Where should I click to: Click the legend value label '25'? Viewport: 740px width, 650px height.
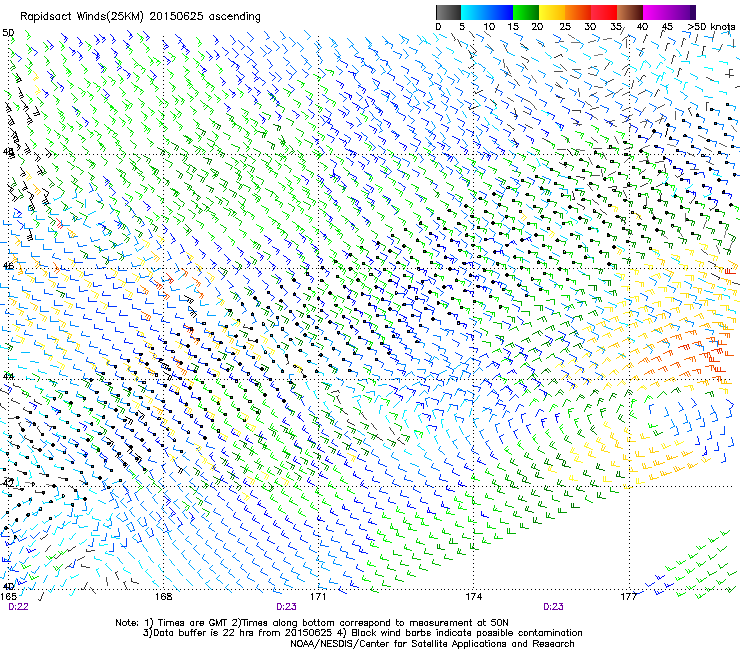(x=565, y=27)
